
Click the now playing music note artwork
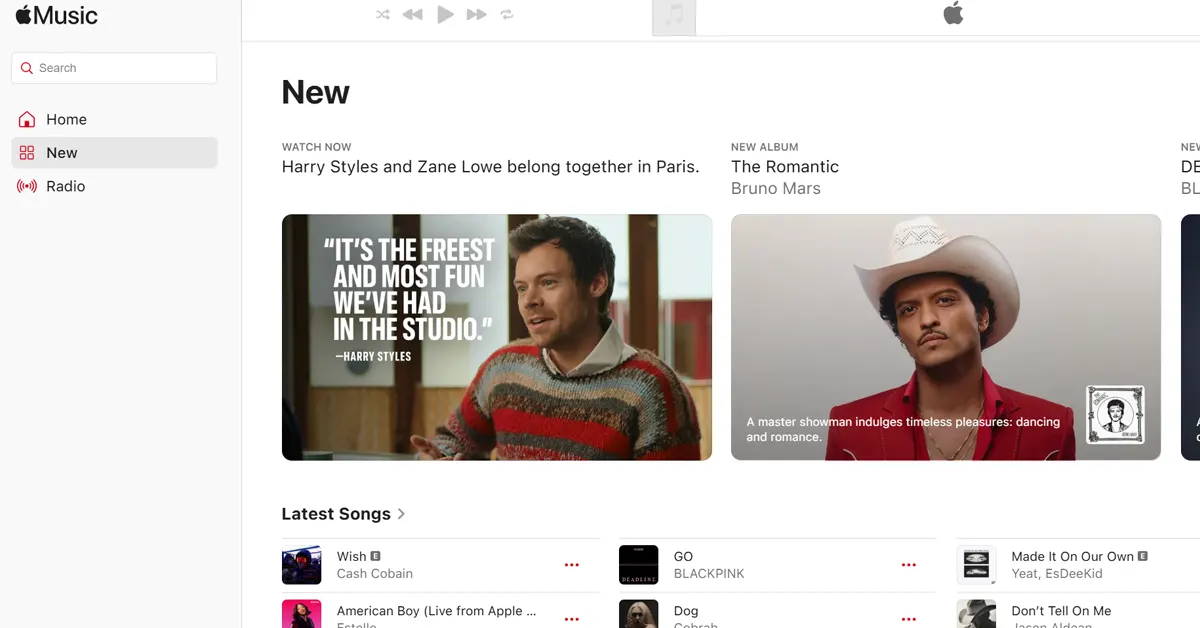674,17
